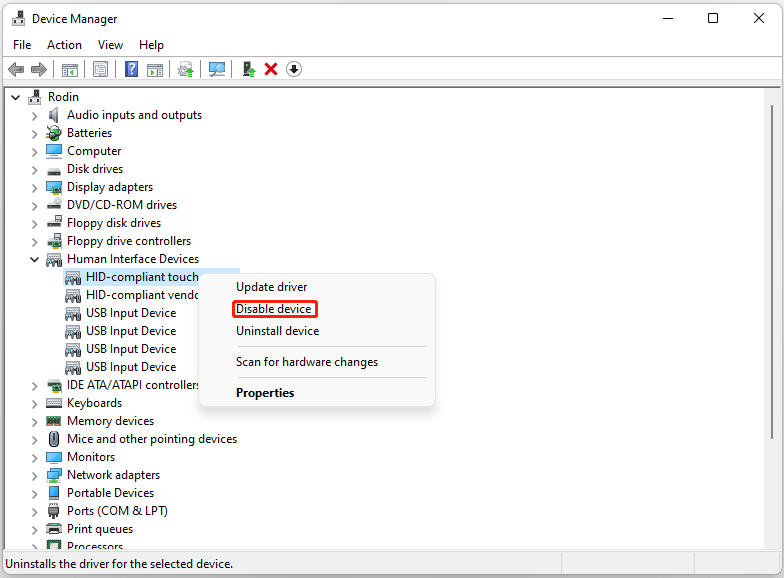The height and width of the screenshot is (578, 784).
Task: Open the Properties toolbar icon
Action: point(100,69)
